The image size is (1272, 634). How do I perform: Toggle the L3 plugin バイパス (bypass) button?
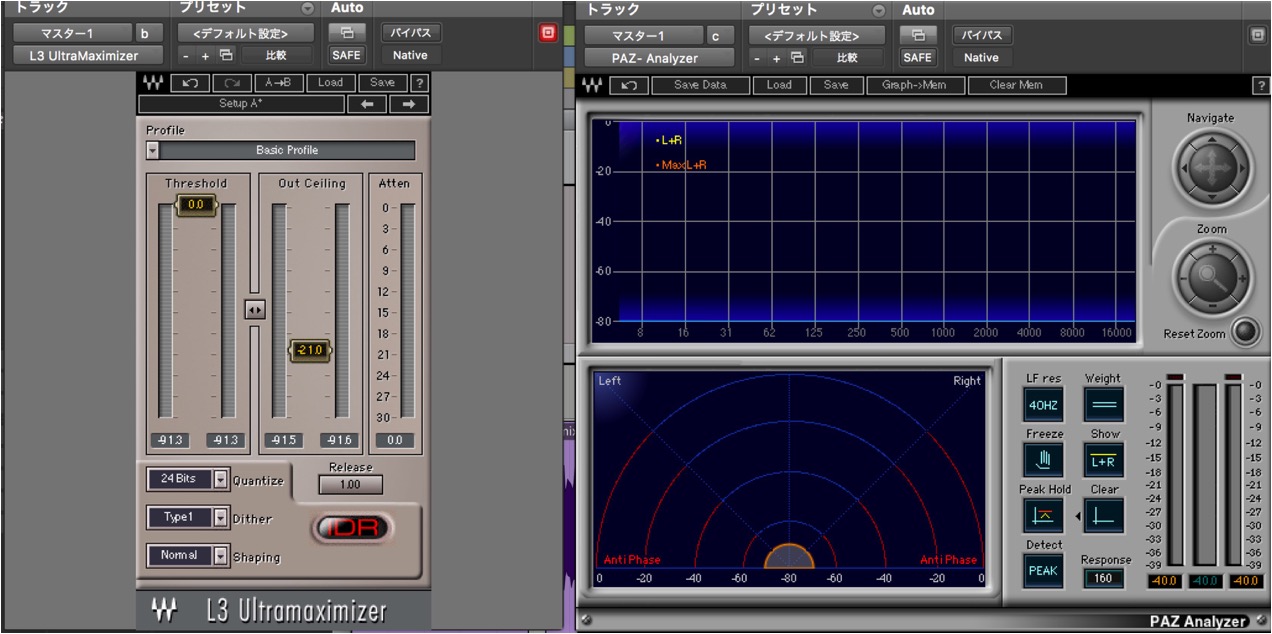coord(409,33)
